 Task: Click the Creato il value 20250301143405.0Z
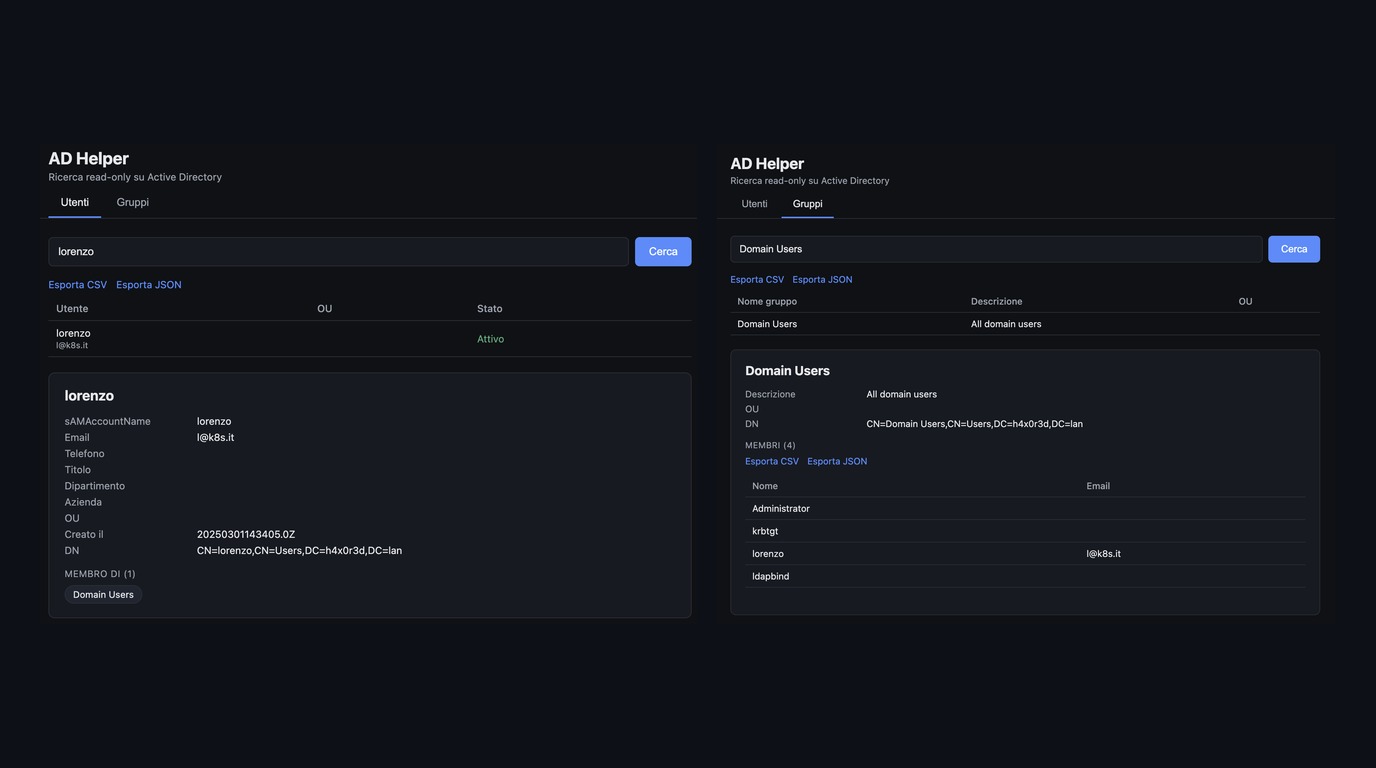click(246, 535)
